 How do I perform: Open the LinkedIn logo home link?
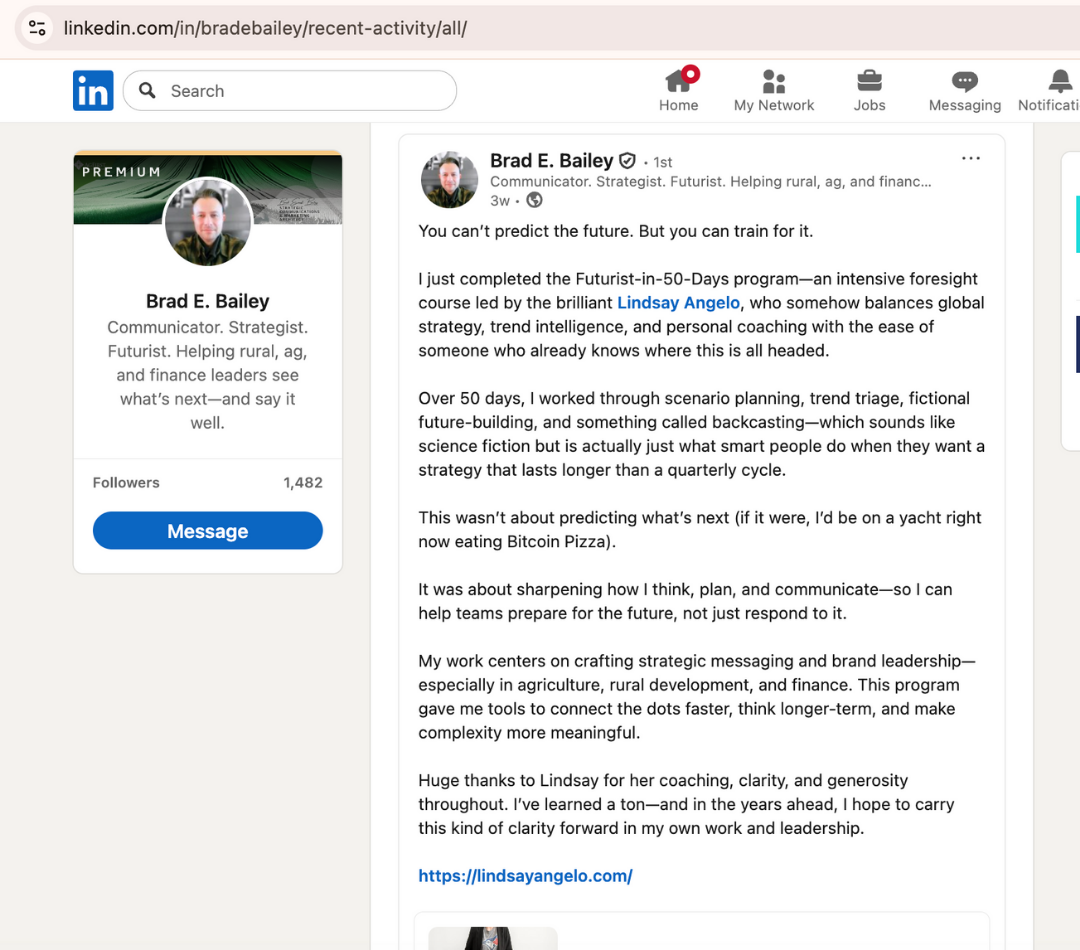[93, 90]
